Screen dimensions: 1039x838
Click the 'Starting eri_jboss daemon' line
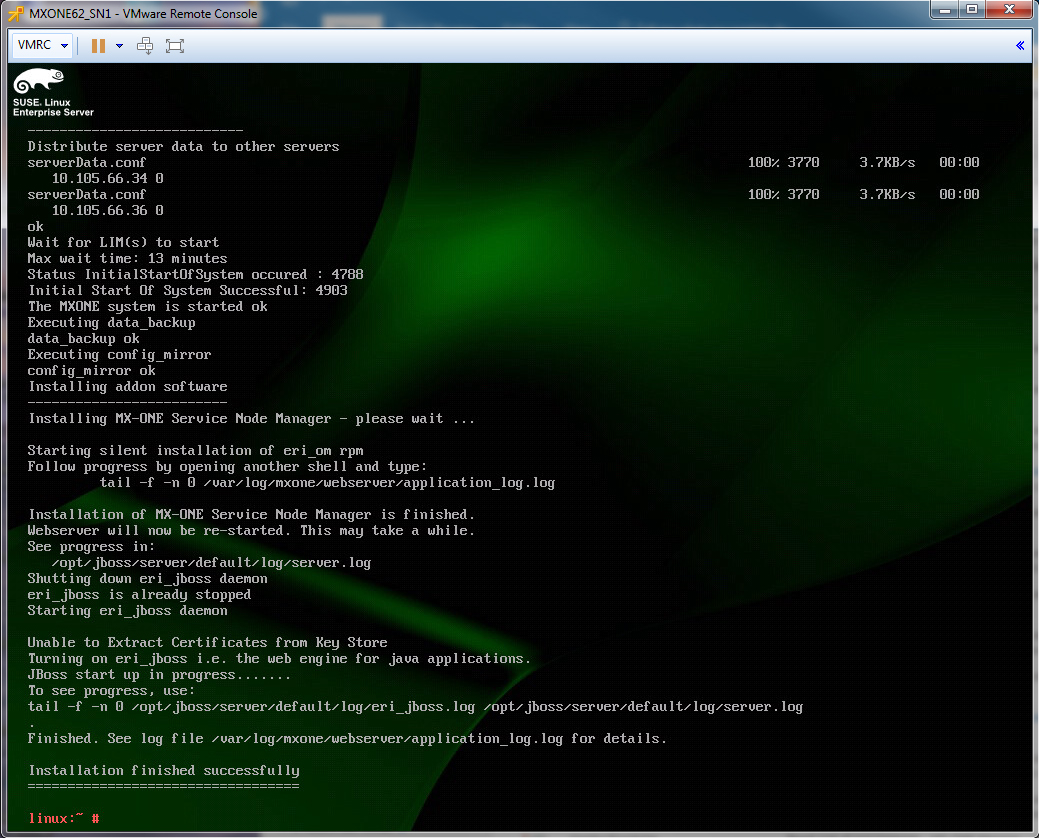tap(127, 610)
